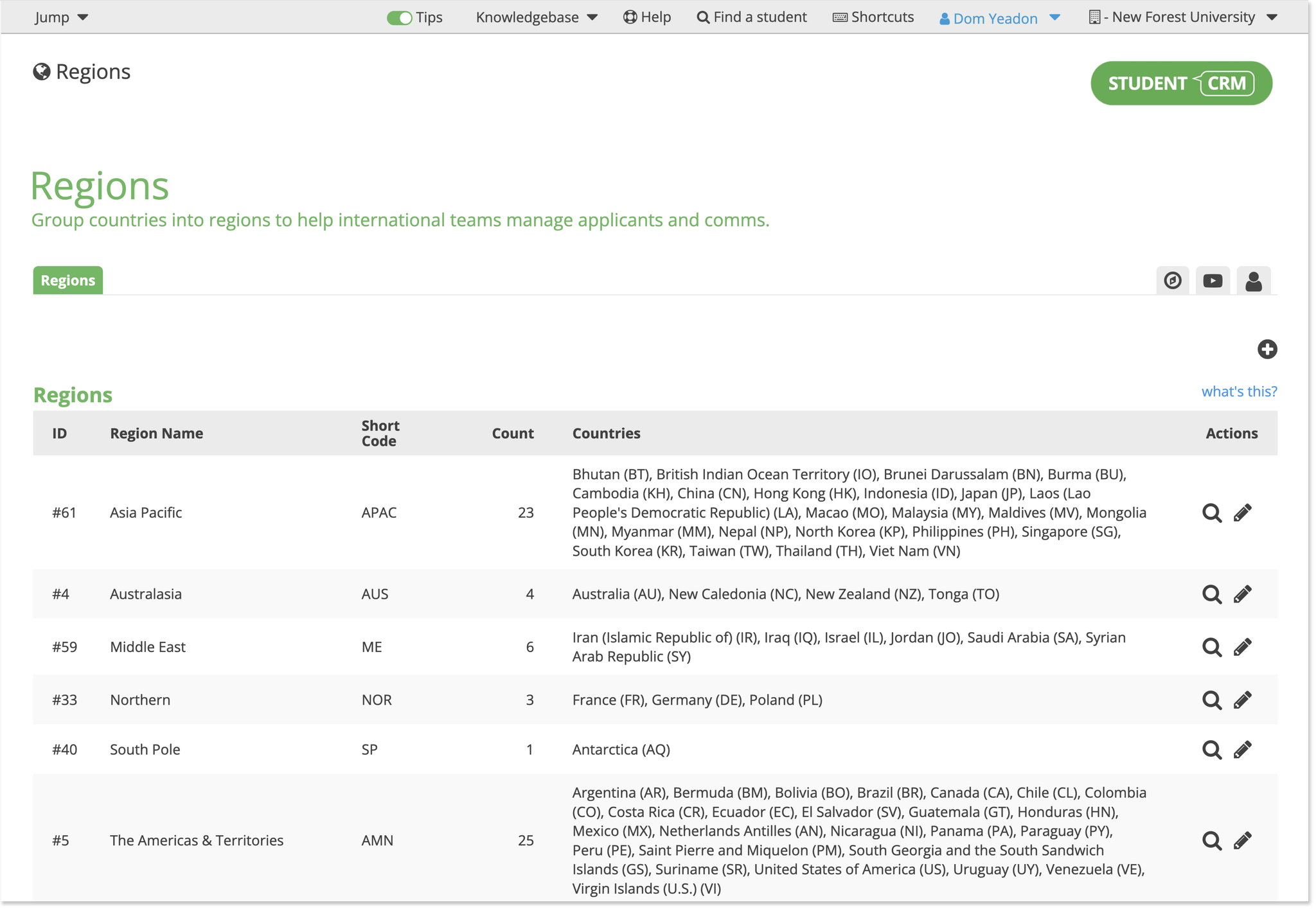Click the Short Code column header

click(x=380, y=434)
